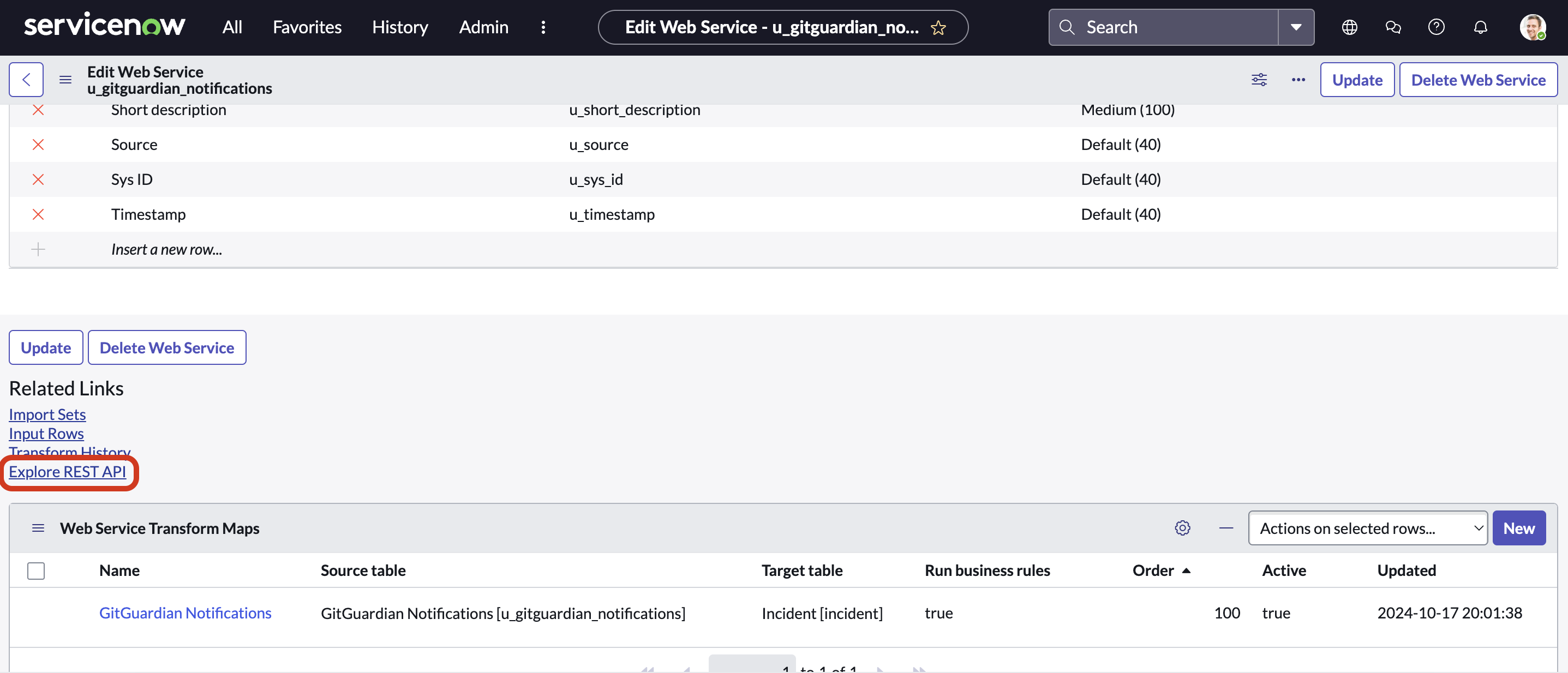Open the vertical ellipsis navigation menu
1568x673 pixels.
point(543,27)
